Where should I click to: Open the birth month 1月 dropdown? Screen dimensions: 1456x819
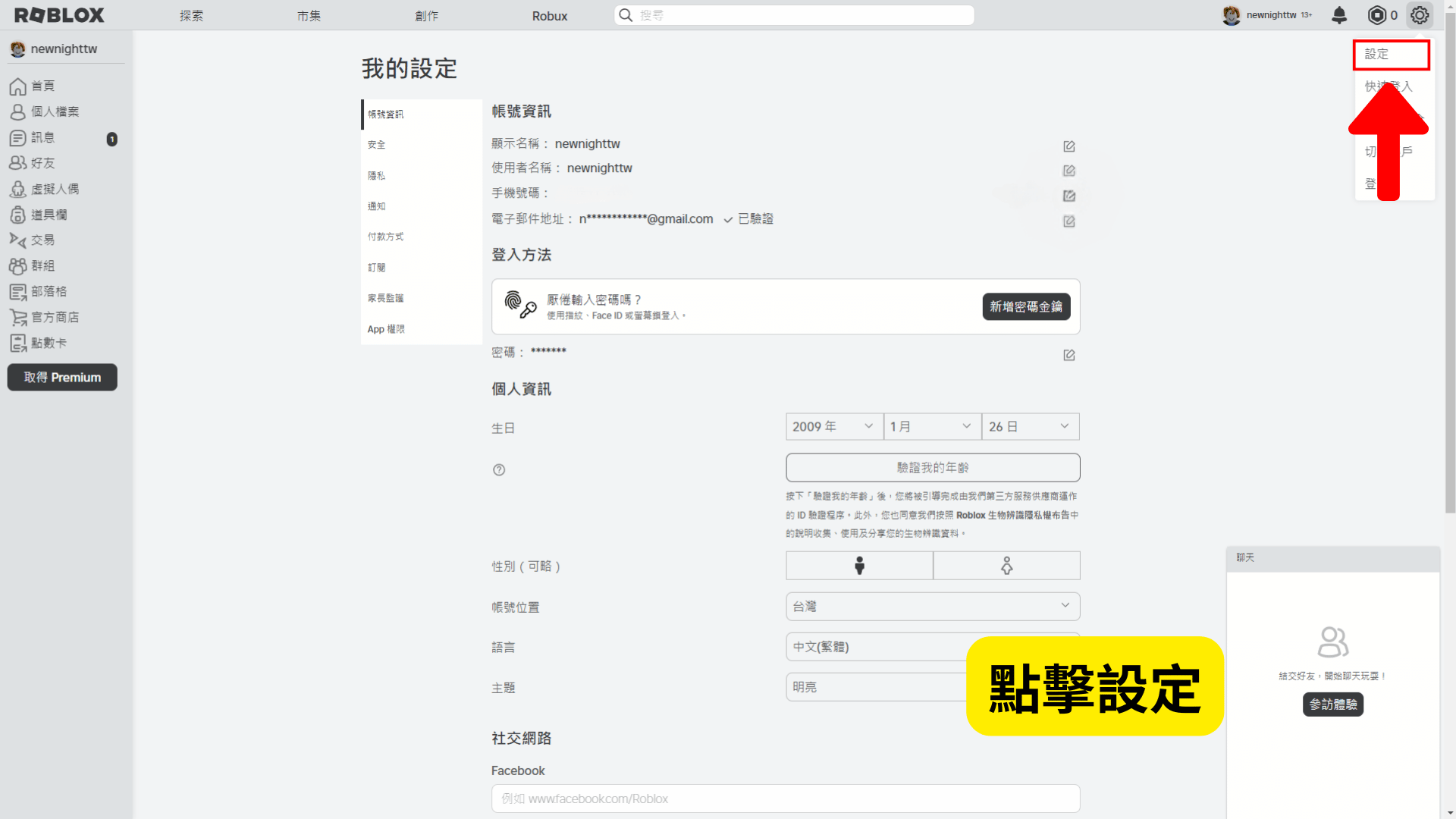(x=932, y=427)
